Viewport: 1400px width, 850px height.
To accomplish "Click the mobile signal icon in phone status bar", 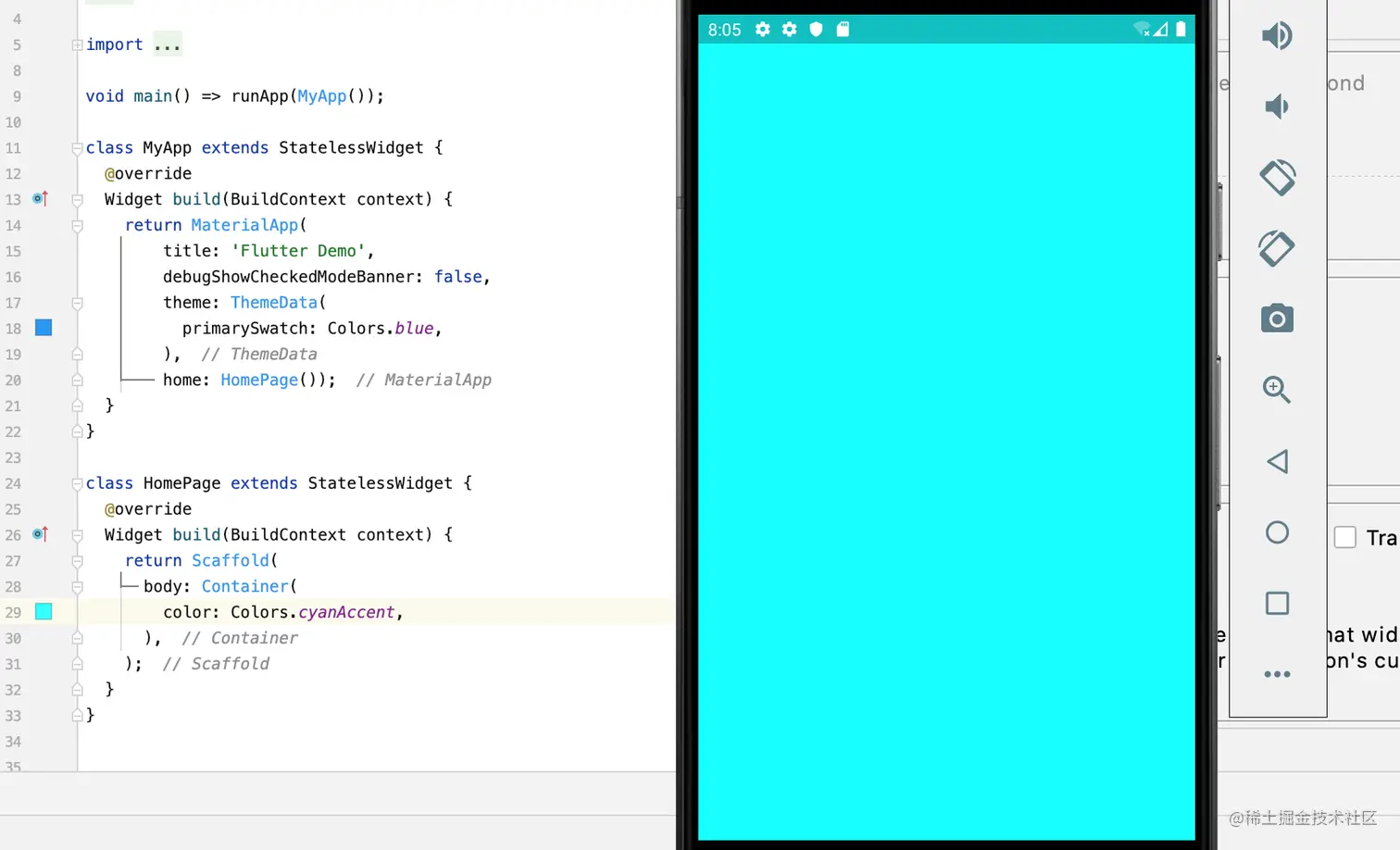I will point(1161,29).
